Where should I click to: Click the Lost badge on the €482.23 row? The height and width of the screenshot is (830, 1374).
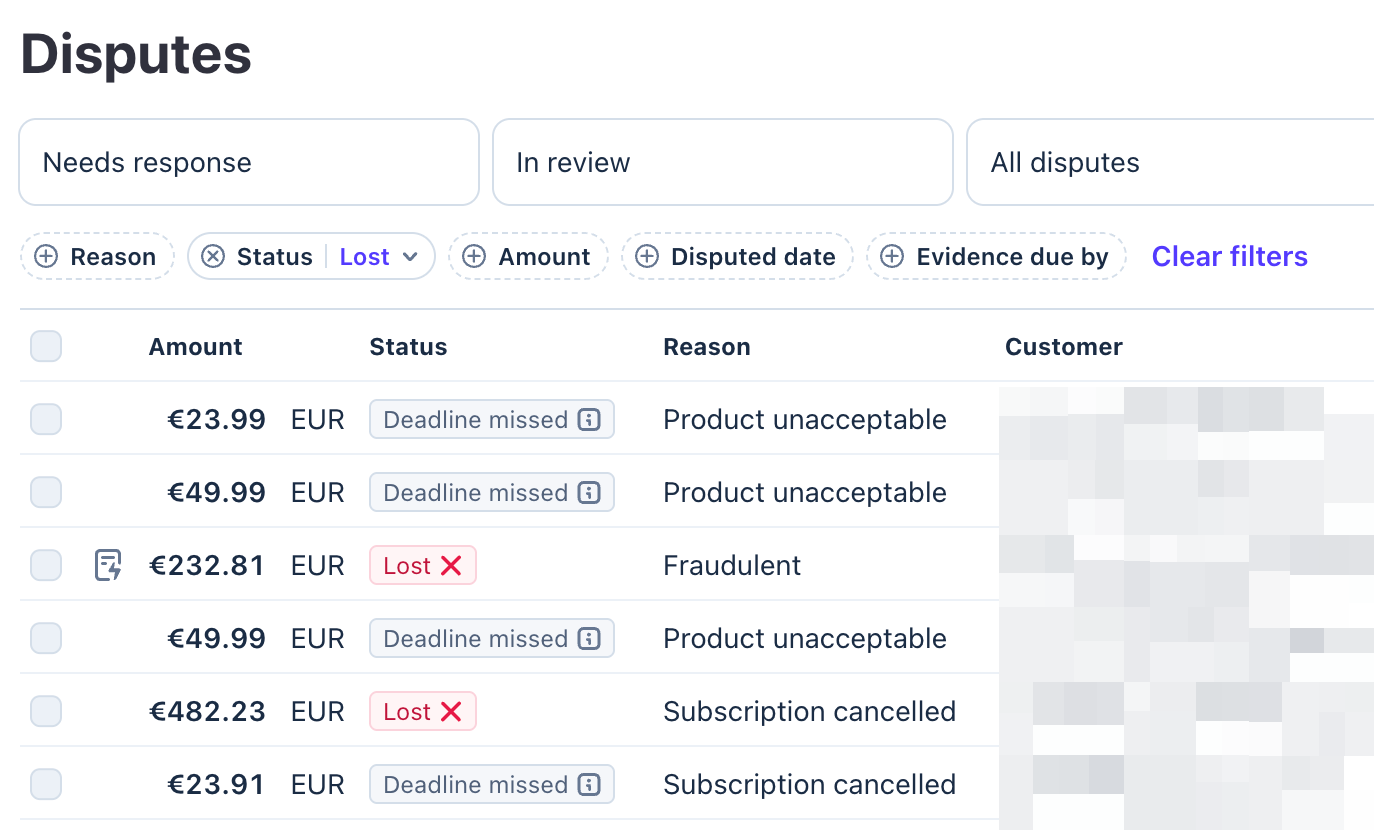pyautogui.click(x=423, y=712)
